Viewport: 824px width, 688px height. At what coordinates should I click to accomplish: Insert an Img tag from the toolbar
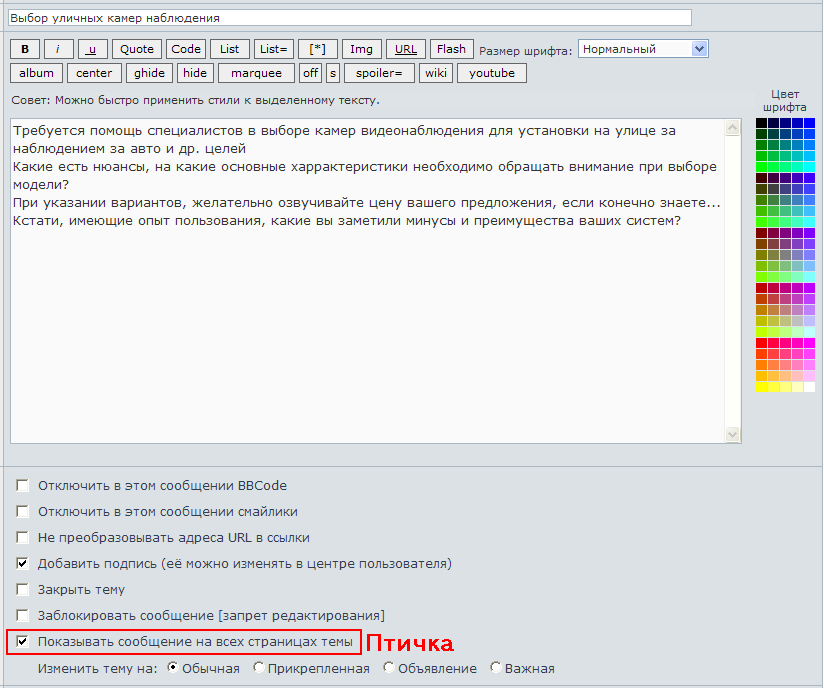(361, 49)
